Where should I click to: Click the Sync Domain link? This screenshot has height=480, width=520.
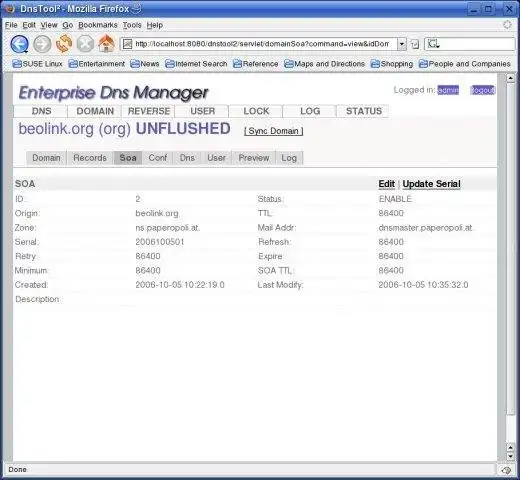[274, 131]
